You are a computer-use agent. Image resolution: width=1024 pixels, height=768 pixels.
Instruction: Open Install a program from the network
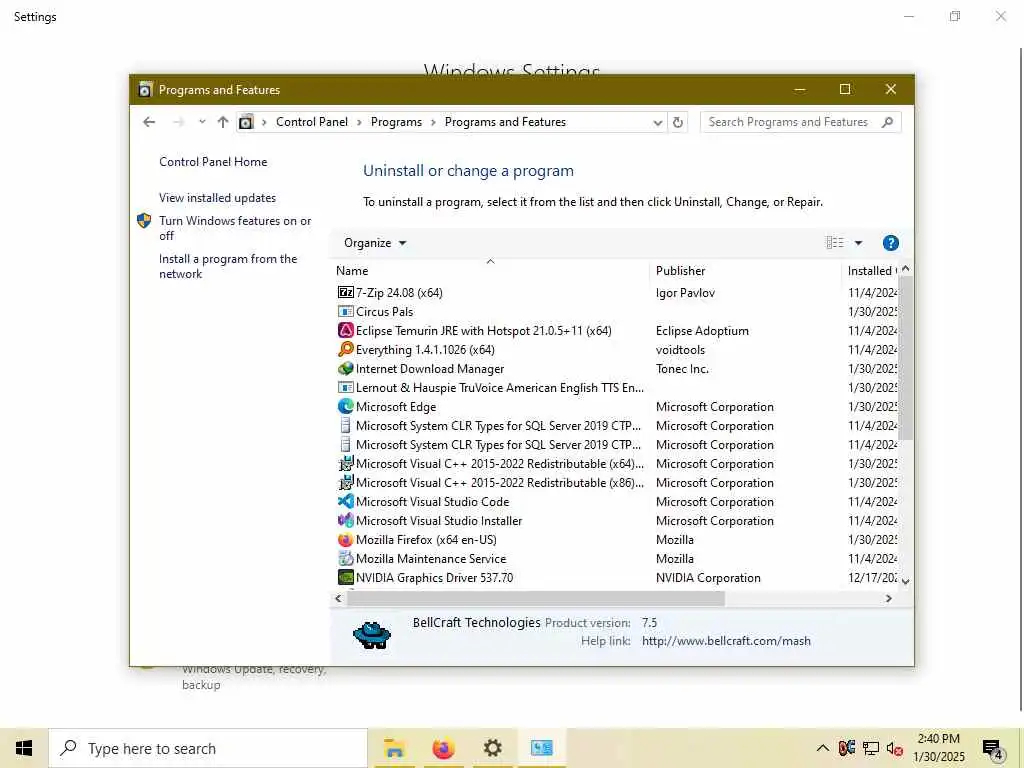pos(228,266)
